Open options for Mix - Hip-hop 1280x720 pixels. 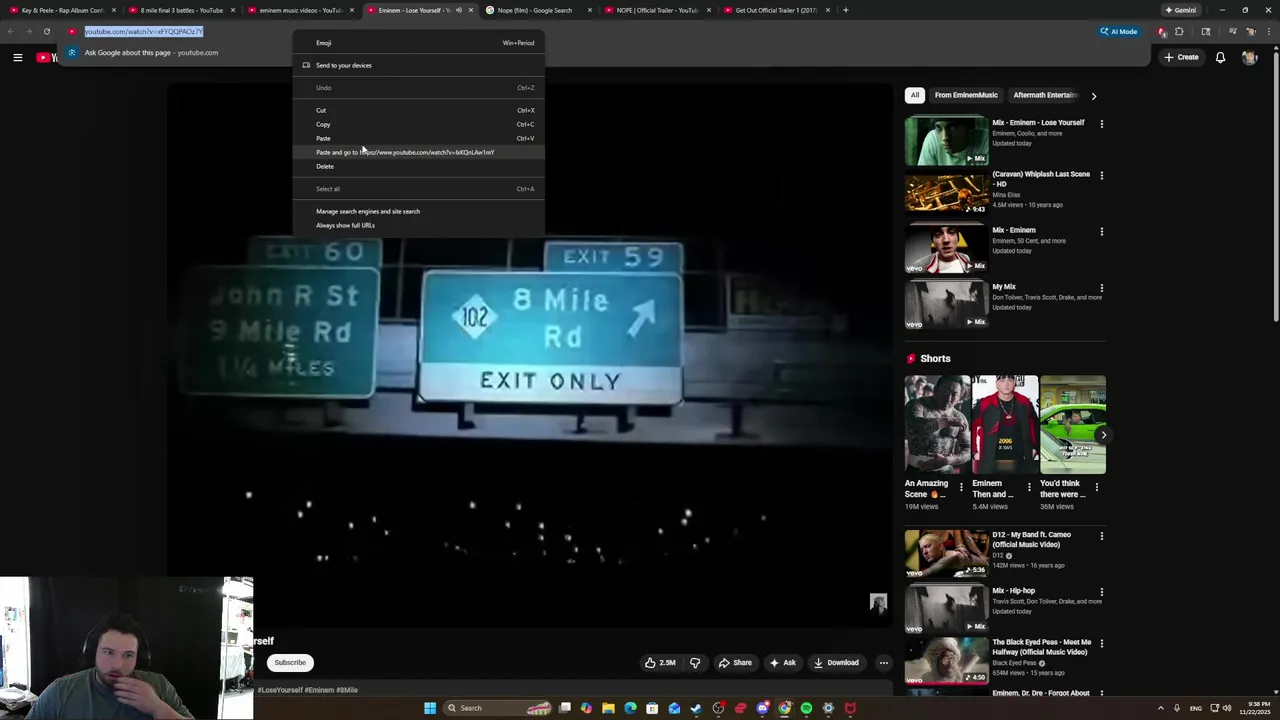[x=1102, y=592]
